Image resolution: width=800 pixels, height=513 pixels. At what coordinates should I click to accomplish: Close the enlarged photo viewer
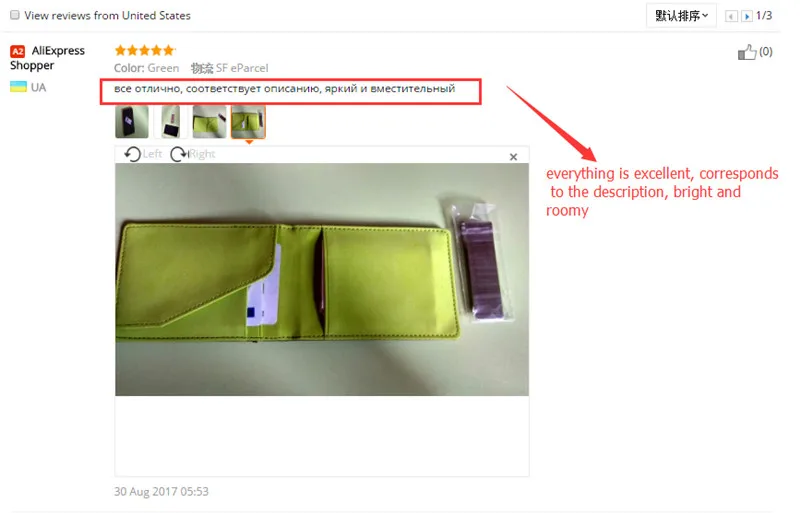point(513,157)
